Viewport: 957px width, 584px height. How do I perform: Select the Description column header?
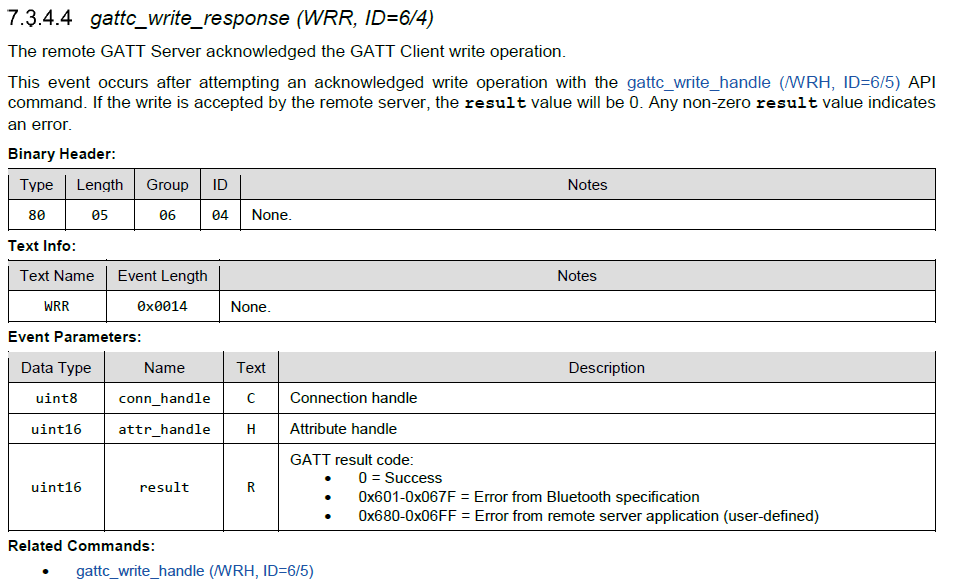(606, 367)
